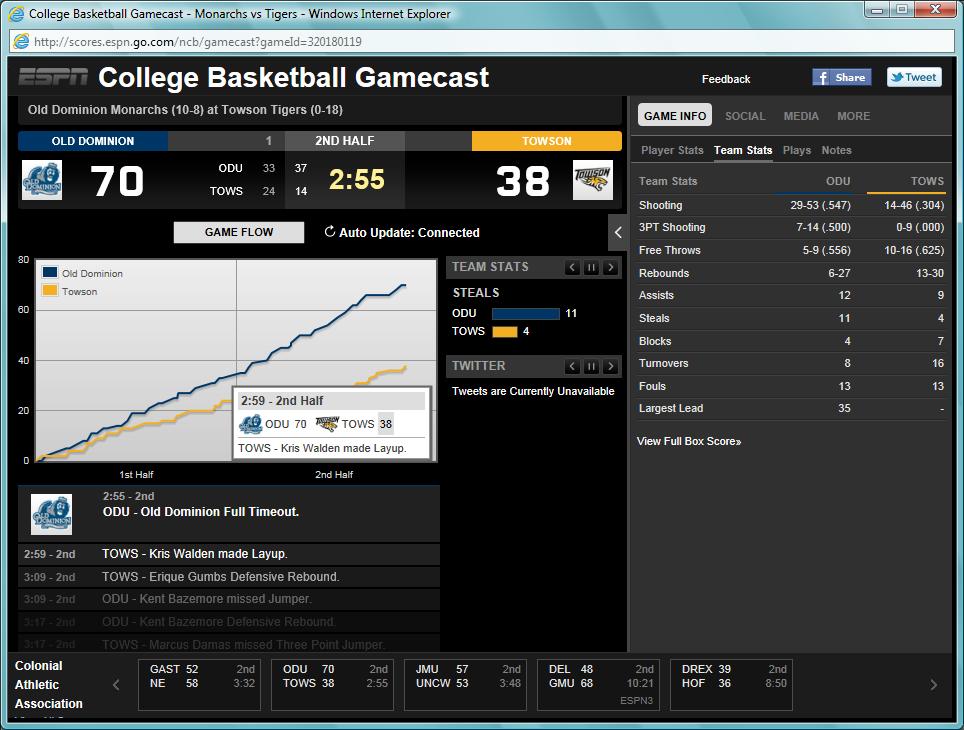Click the ESPN logo
The width and height of the screenshot is (964, 730).
53,77
